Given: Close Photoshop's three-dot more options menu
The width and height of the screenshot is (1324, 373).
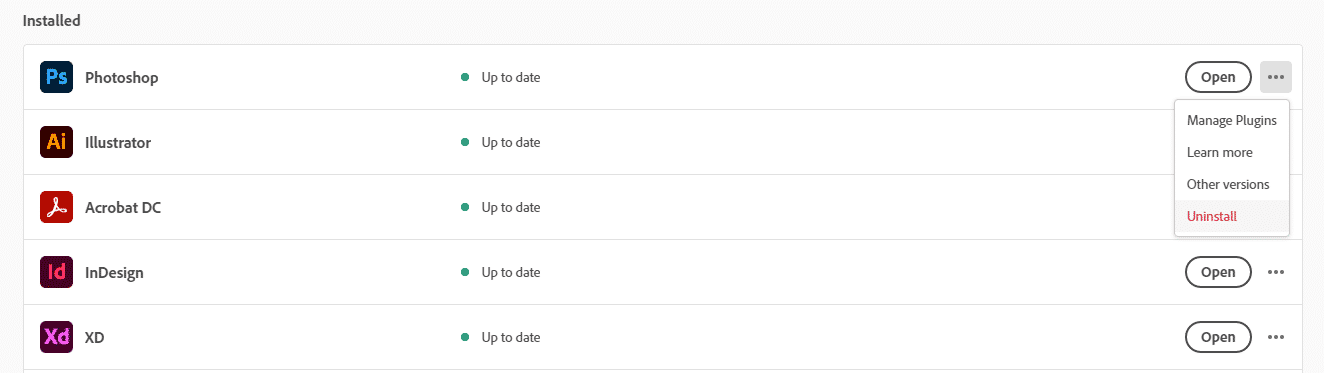Looking at the screenshot, I should (1276, 77).
